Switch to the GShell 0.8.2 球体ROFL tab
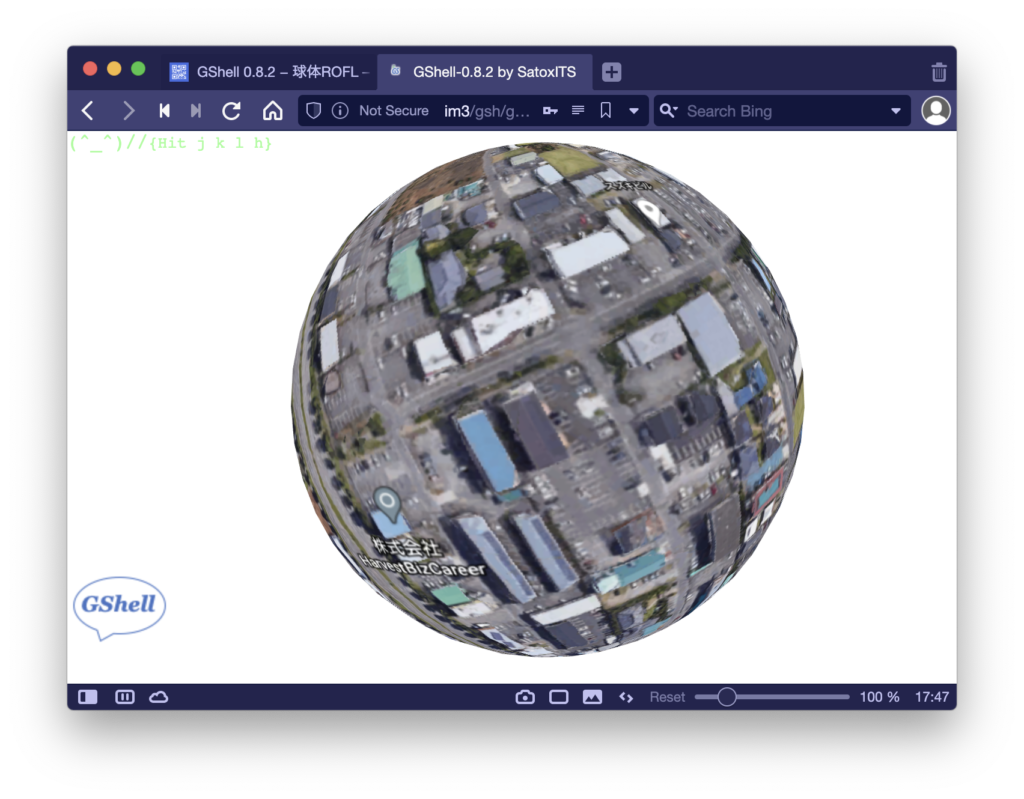Image resolution: width=1024 pixels, height=799 pixels. [x=270, y=72]
